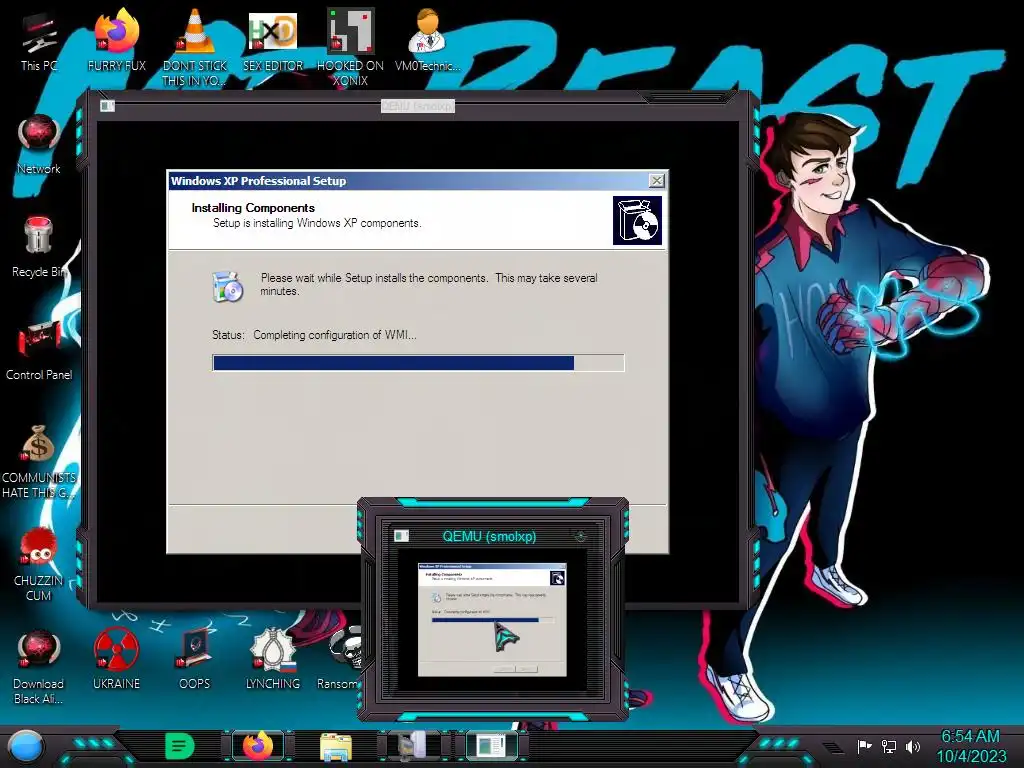Open the Download Black Ali shortcut
Image resolution: width=1024 pixels, height=768 pixels.
(39, 667)
